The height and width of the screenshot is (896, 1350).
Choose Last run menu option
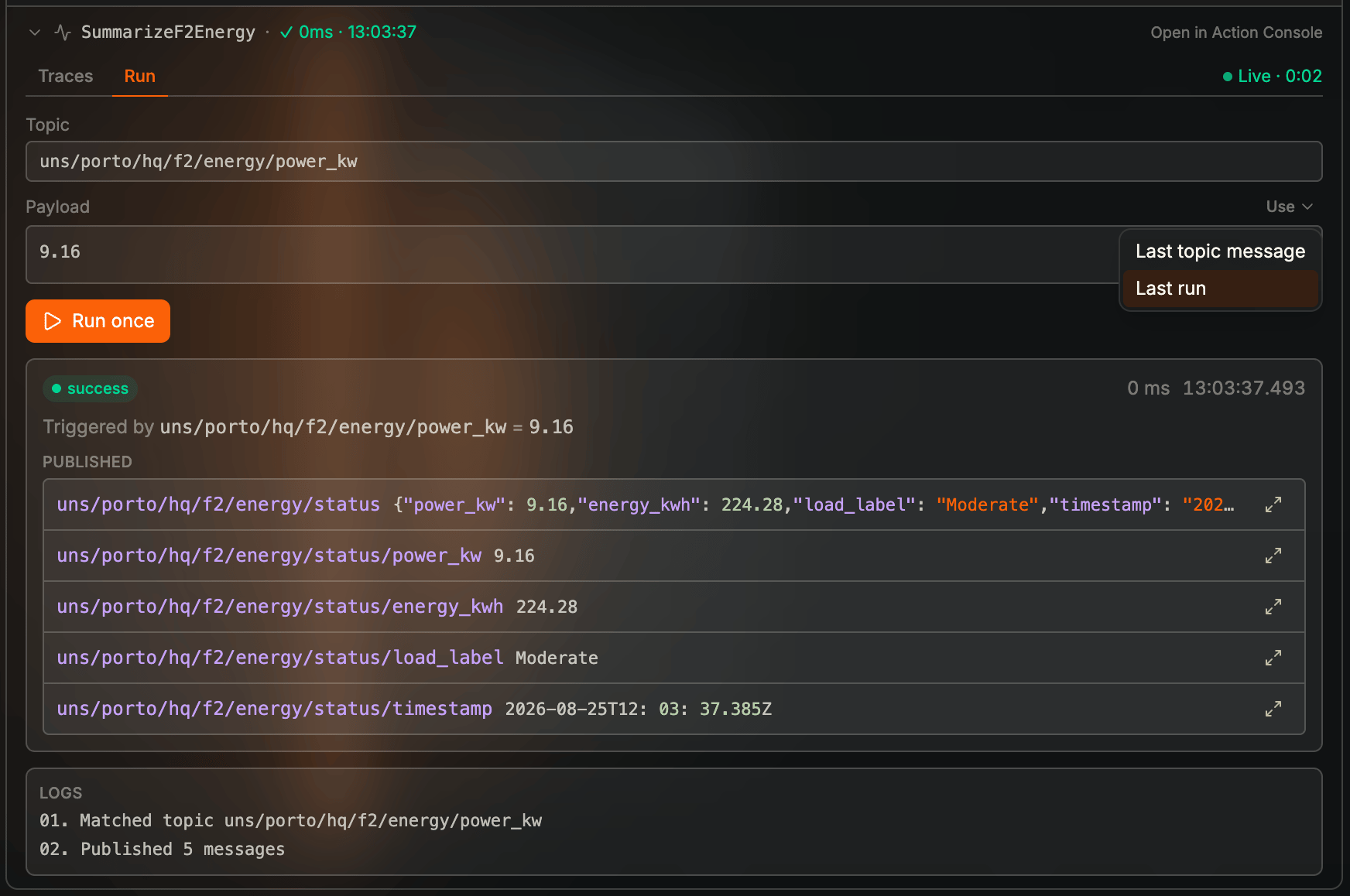pos(1220,289)
